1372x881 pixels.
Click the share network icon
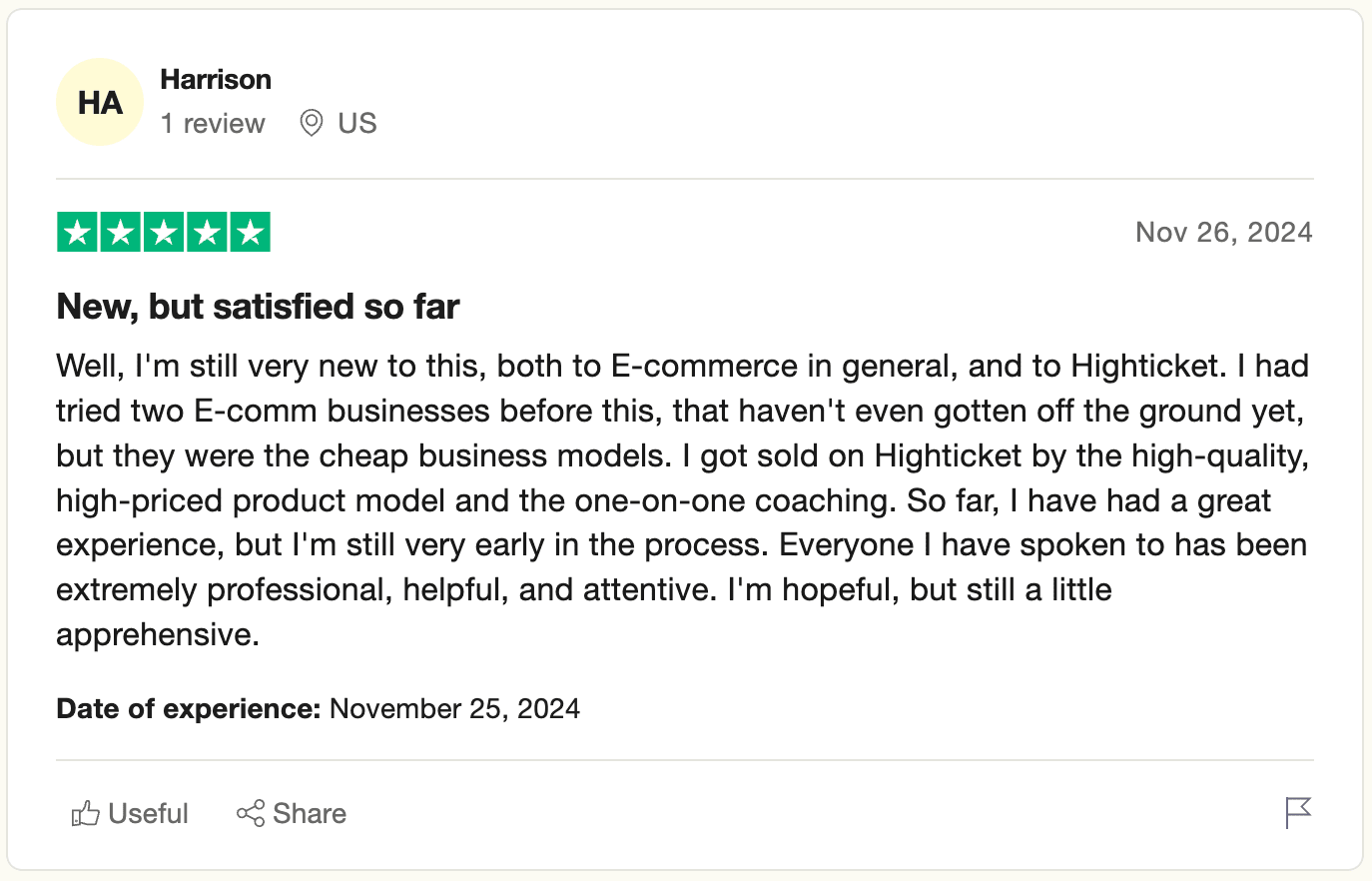pos(251,814)
